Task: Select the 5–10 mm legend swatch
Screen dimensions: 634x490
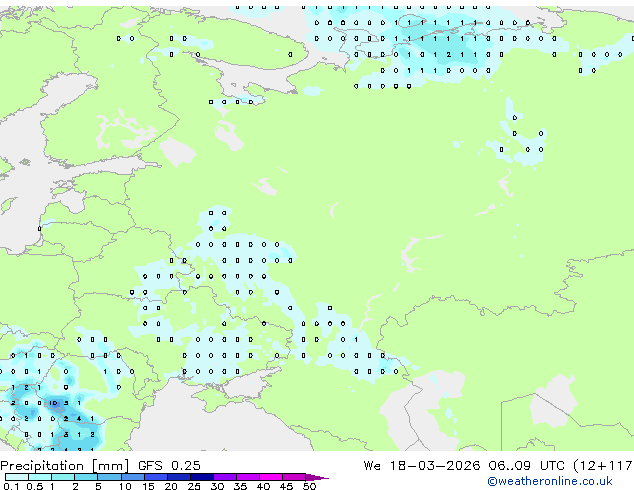Action: 109,477
